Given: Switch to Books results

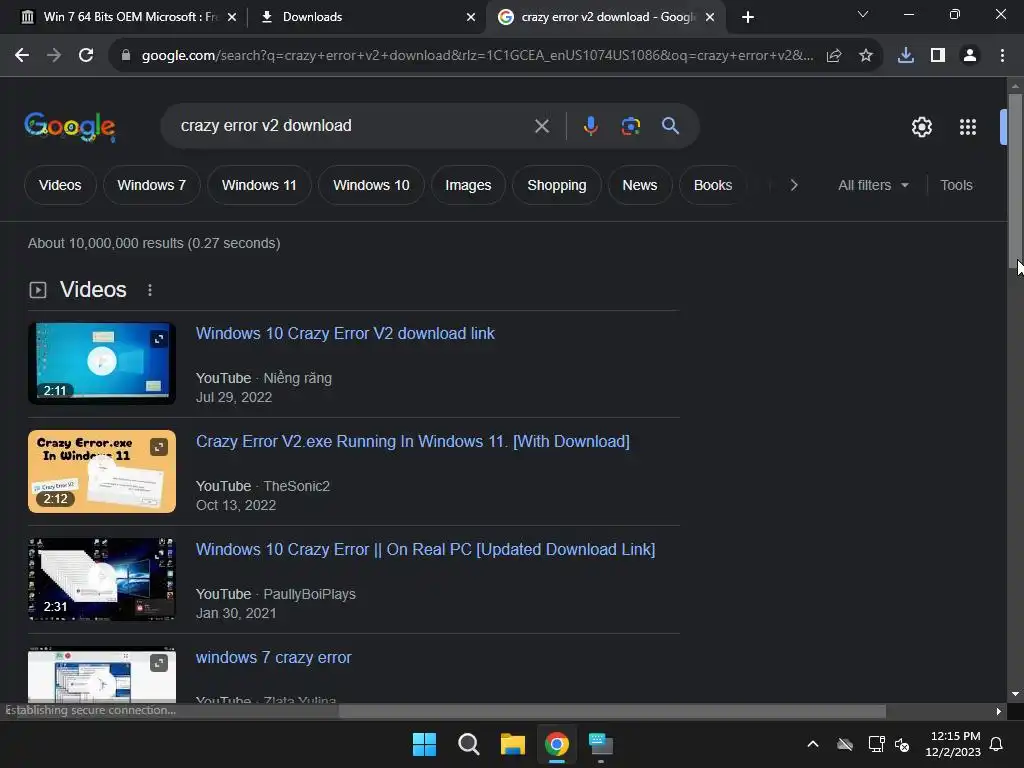Looking at the screenshot, I should pos(712,185).
